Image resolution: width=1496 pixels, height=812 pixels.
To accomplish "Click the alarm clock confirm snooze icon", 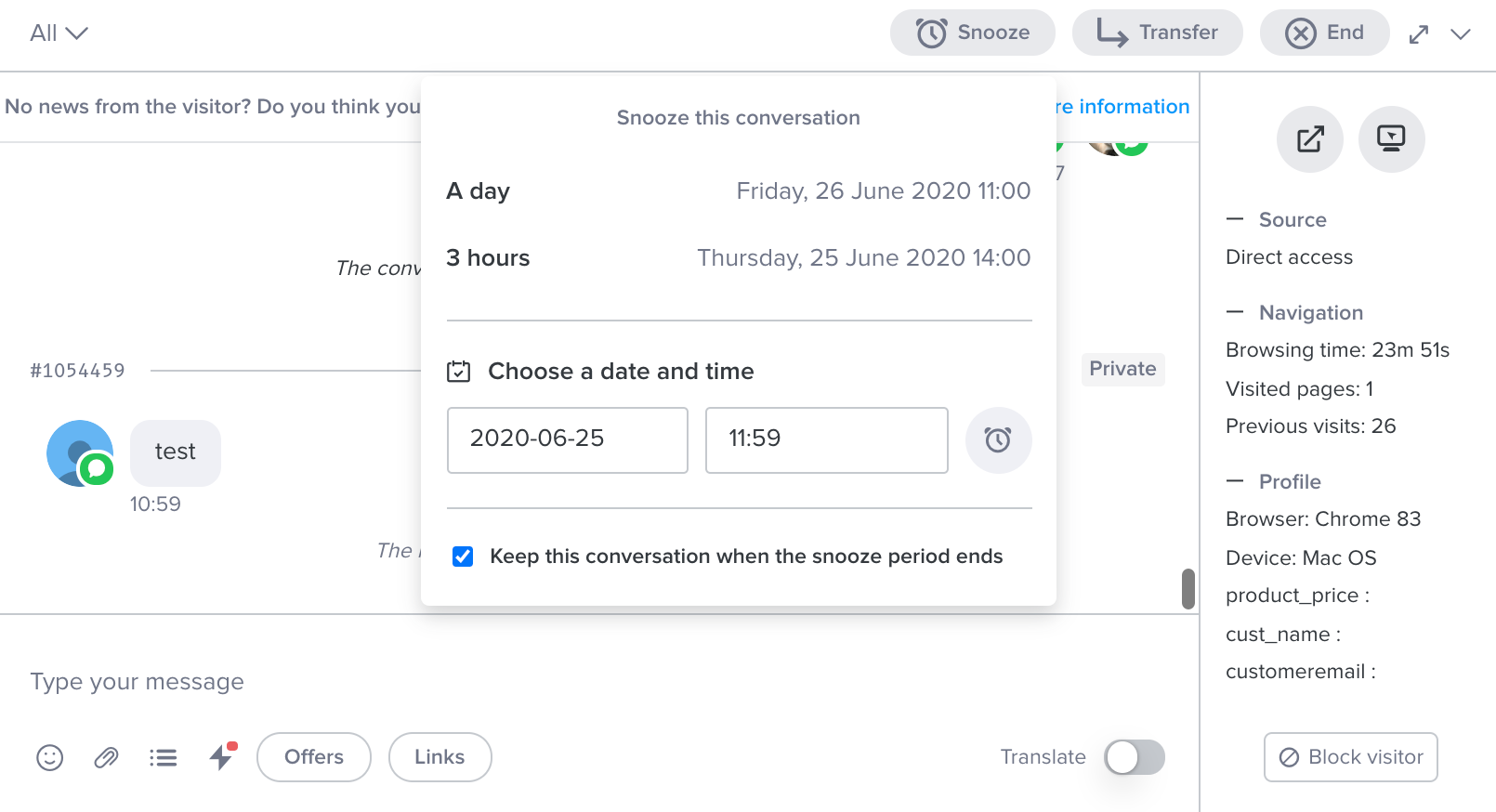I will 998,440.
